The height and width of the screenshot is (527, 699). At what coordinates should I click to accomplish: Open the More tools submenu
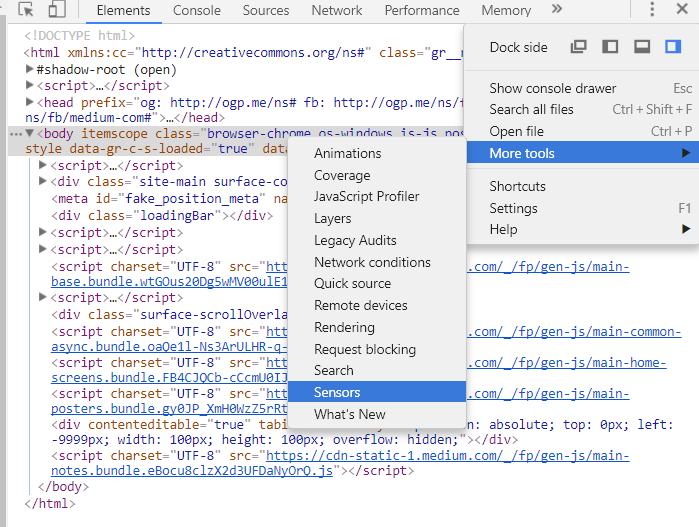tap(583, 153)
